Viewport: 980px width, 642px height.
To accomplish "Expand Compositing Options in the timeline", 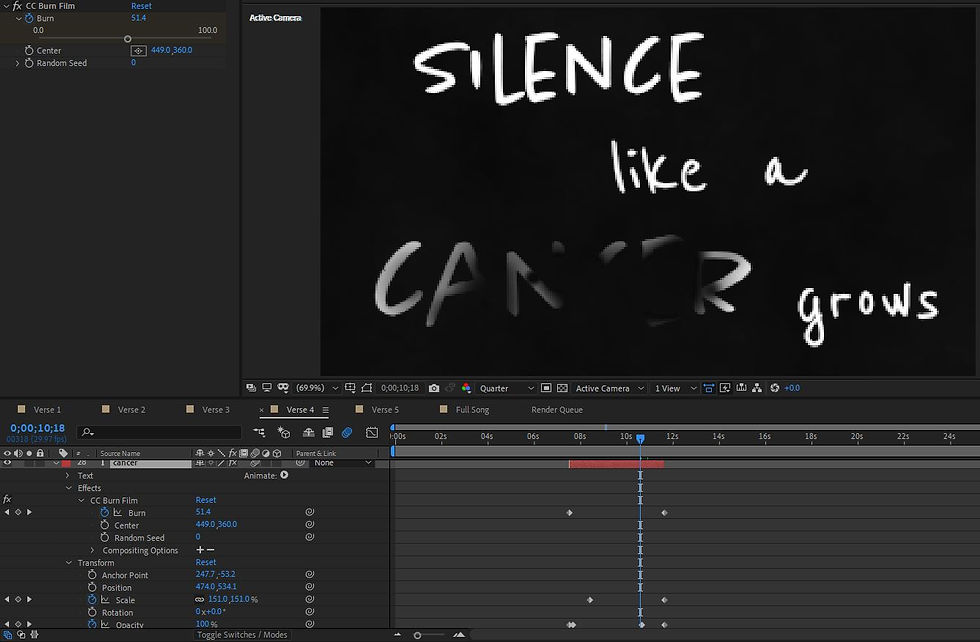I will coord(92,550).
